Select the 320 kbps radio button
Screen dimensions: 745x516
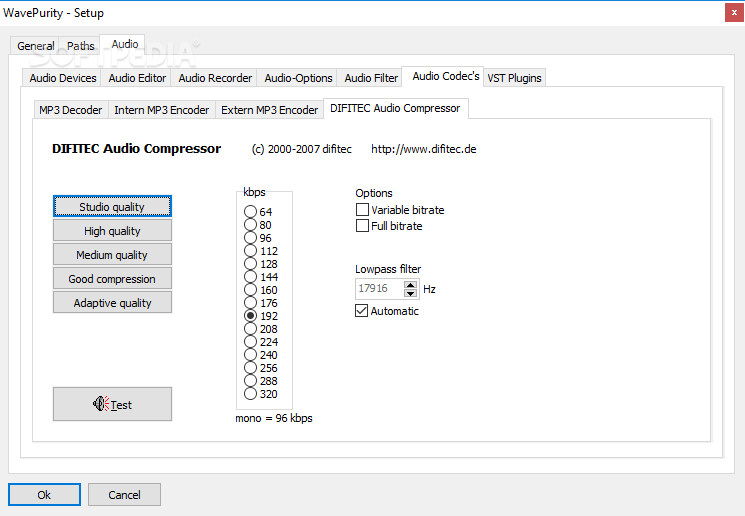coord(250,393)
